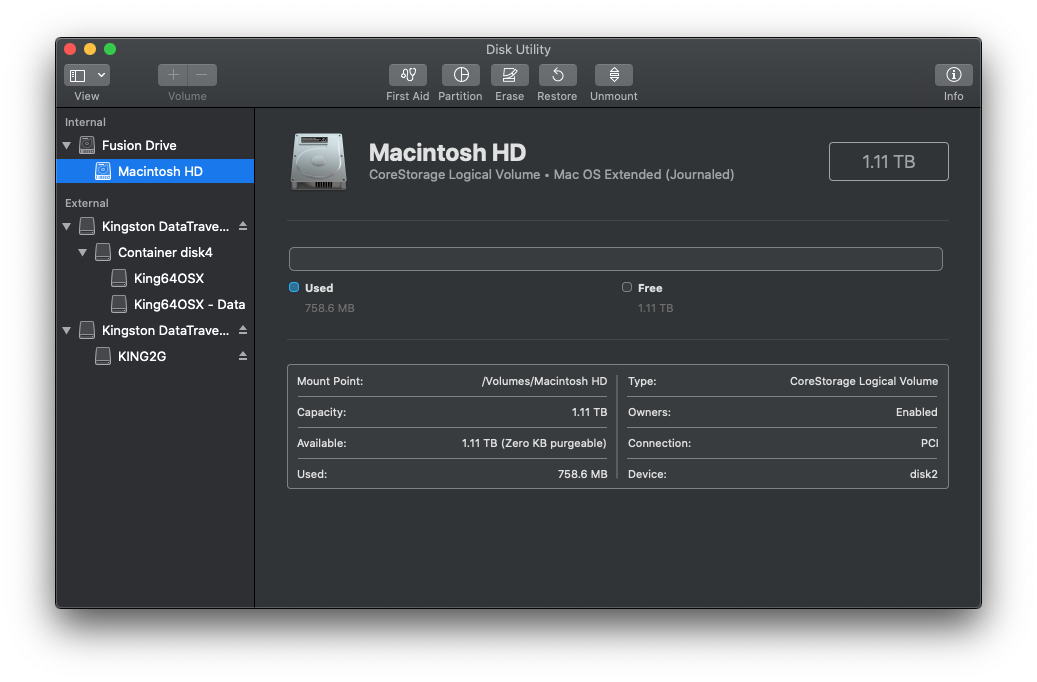Open the Partition tool
Viewport: 1037px width, 682px height.
(461, 75)
